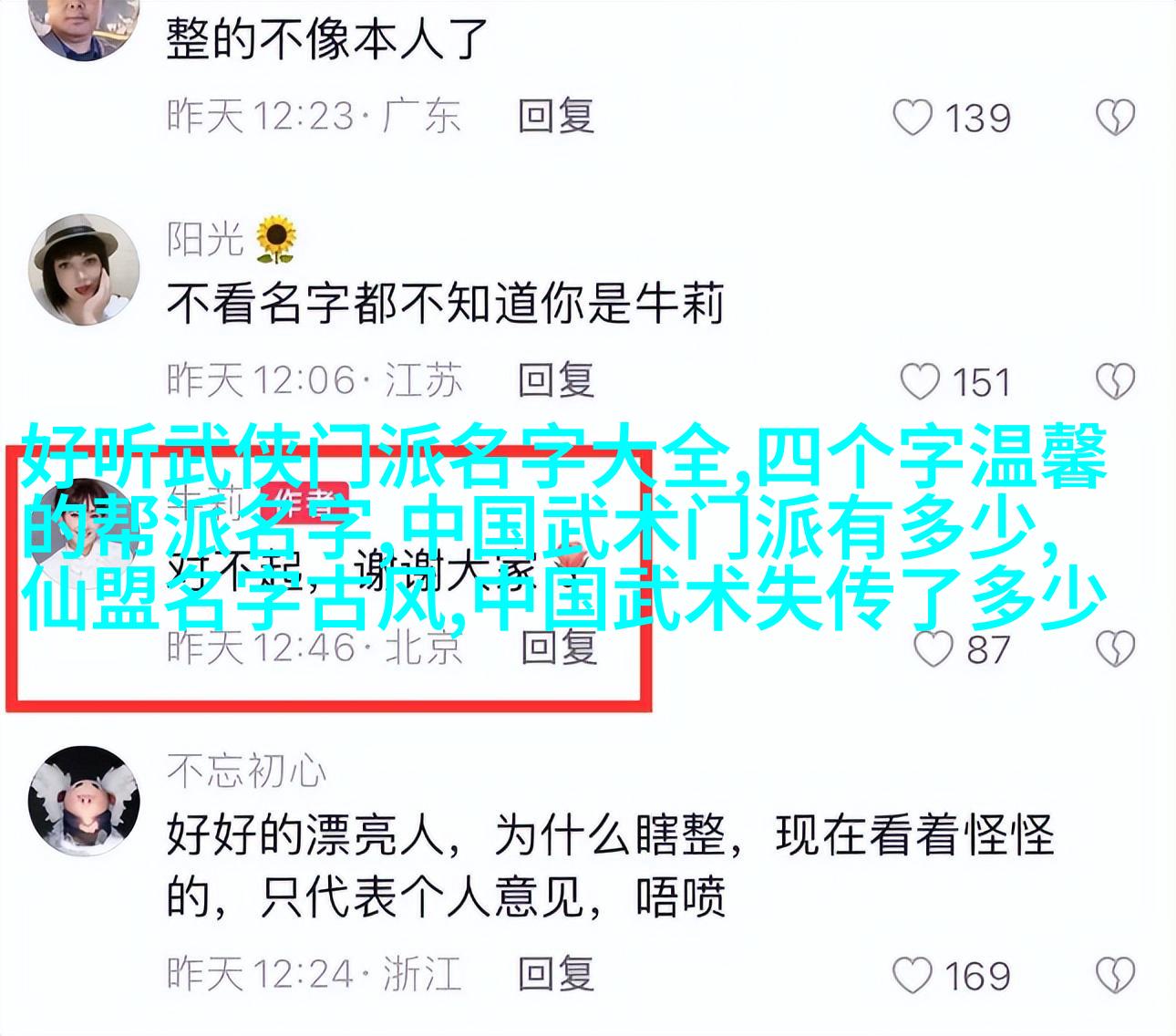This screenshot has height=1036, width=1176.
Task: Open the username 不忘初心
Action: pos(246,772)
